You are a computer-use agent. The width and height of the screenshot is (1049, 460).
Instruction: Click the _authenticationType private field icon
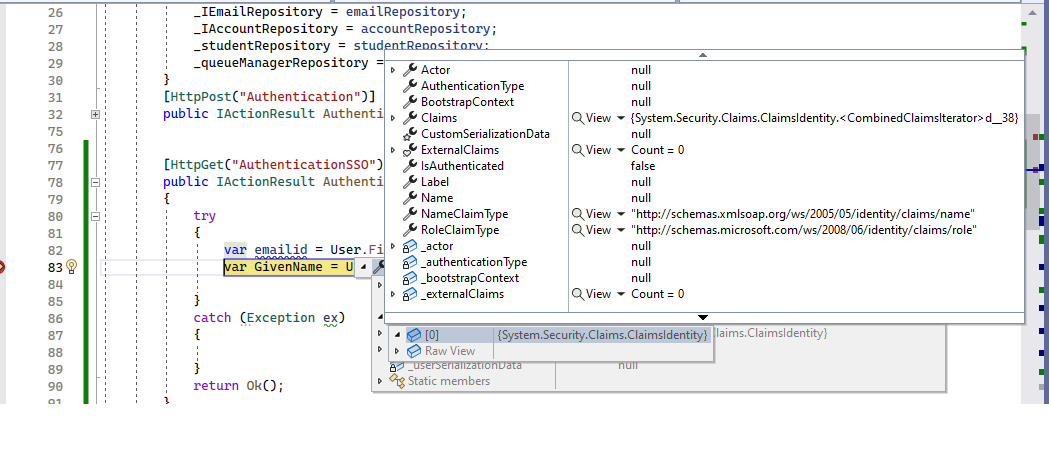tap(409, 262)
